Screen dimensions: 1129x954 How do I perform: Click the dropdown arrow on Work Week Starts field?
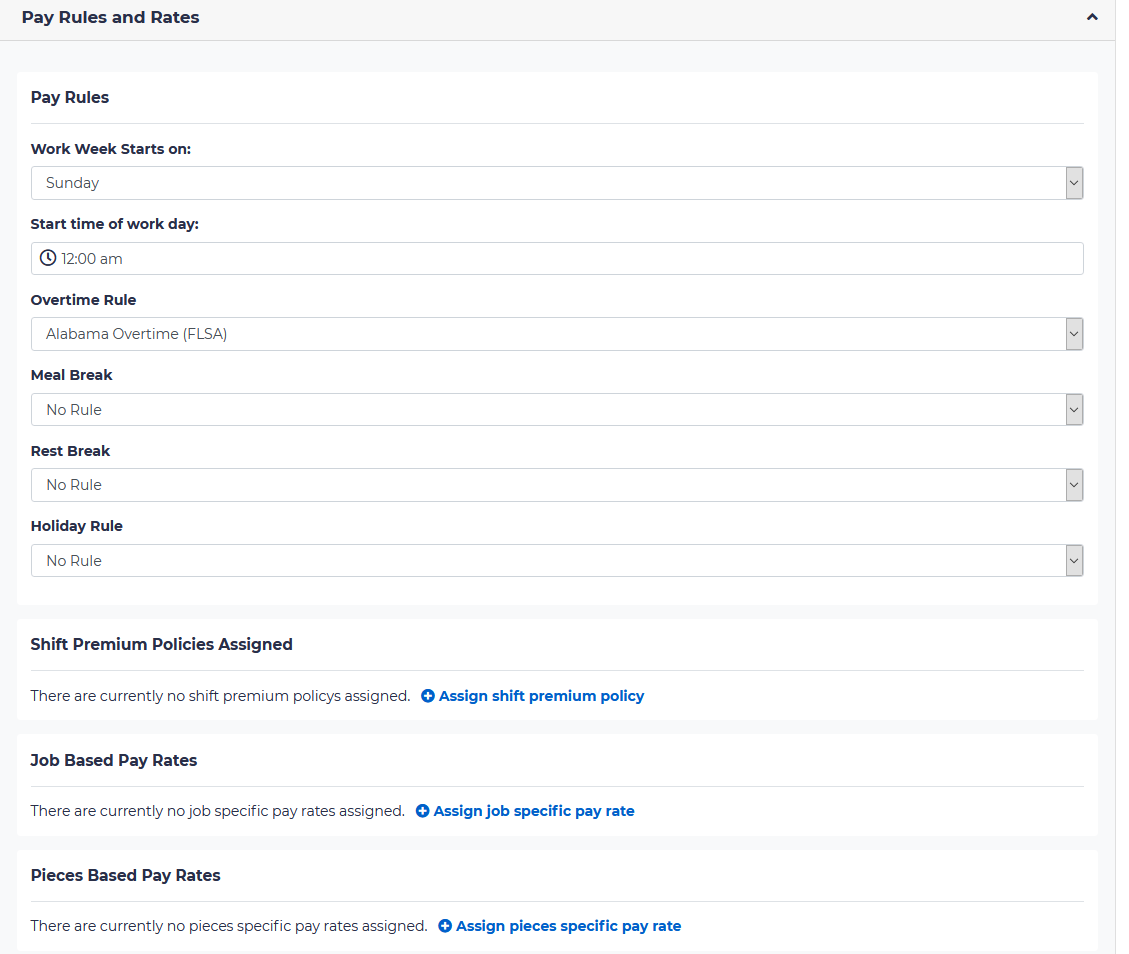click(1073, 183)
